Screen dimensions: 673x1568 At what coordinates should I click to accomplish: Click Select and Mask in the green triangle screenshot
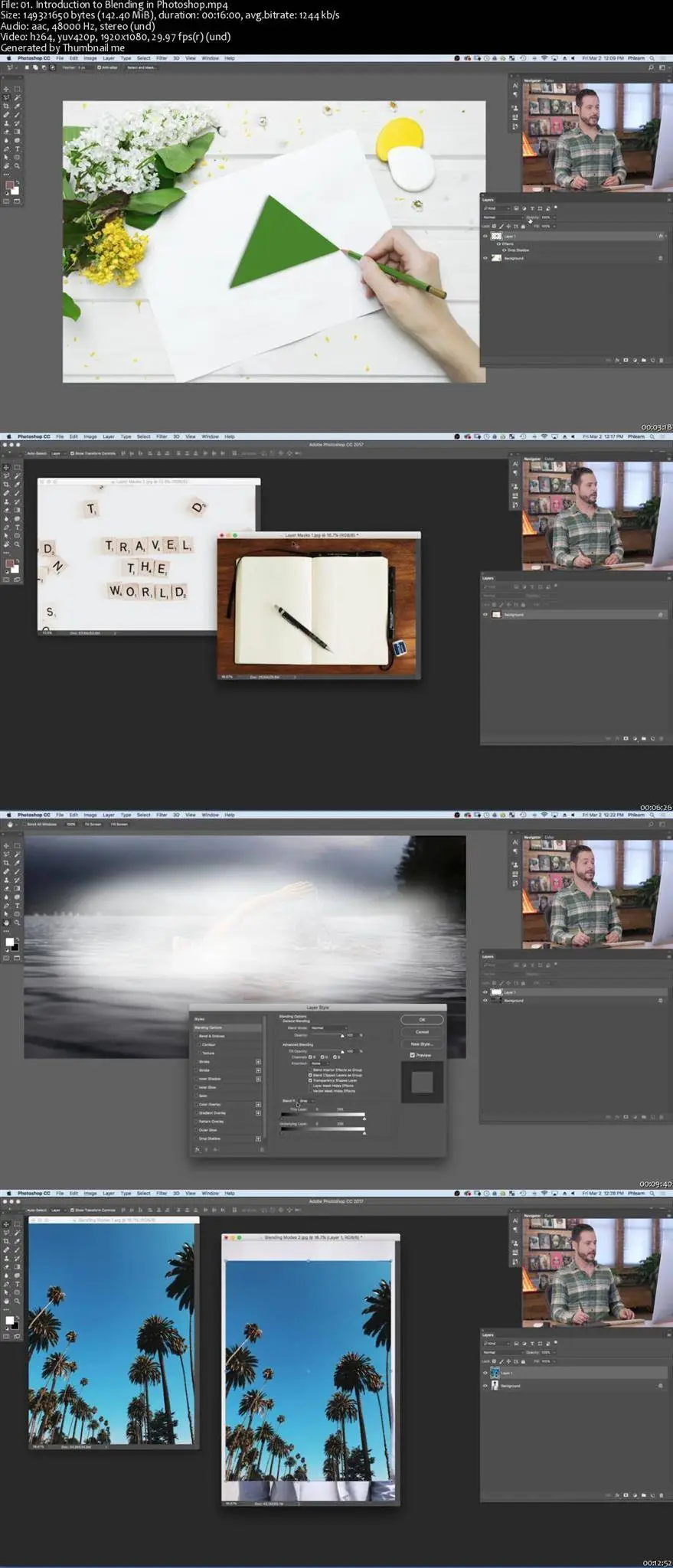(x=142, y=67)
